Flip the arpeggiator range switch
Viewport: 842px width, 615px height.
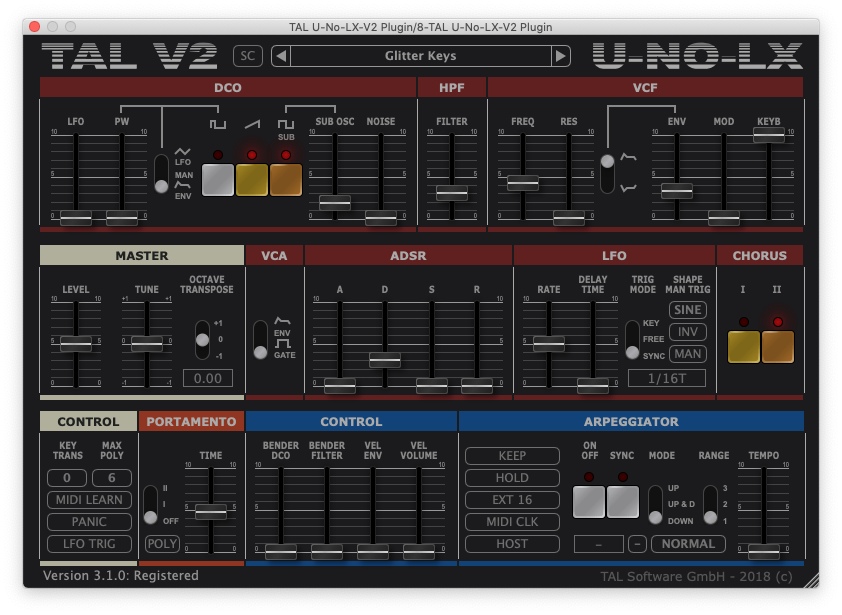point(710,505)
